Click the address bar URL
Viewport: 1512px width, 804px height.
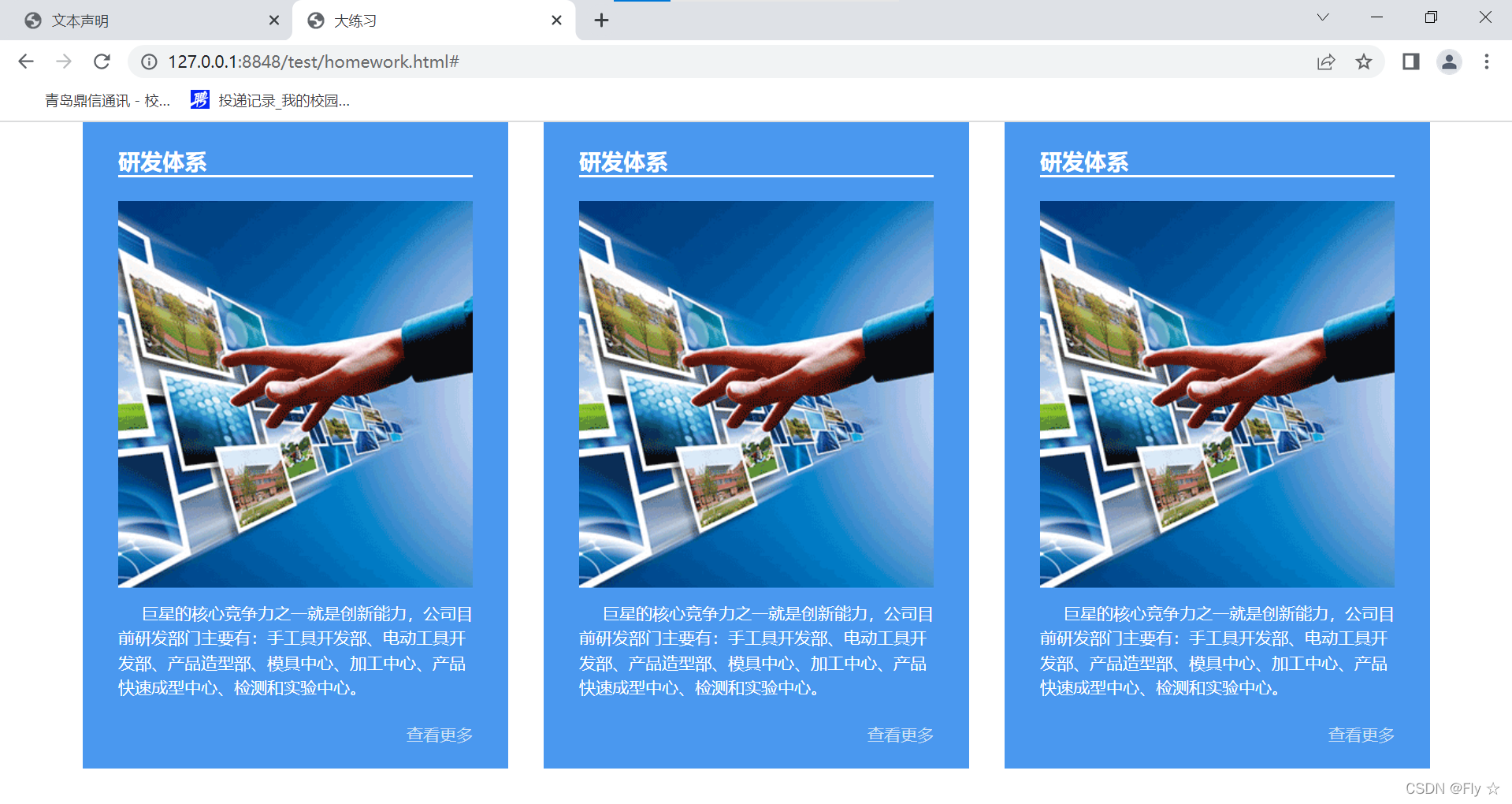click(x=314, y=61)
